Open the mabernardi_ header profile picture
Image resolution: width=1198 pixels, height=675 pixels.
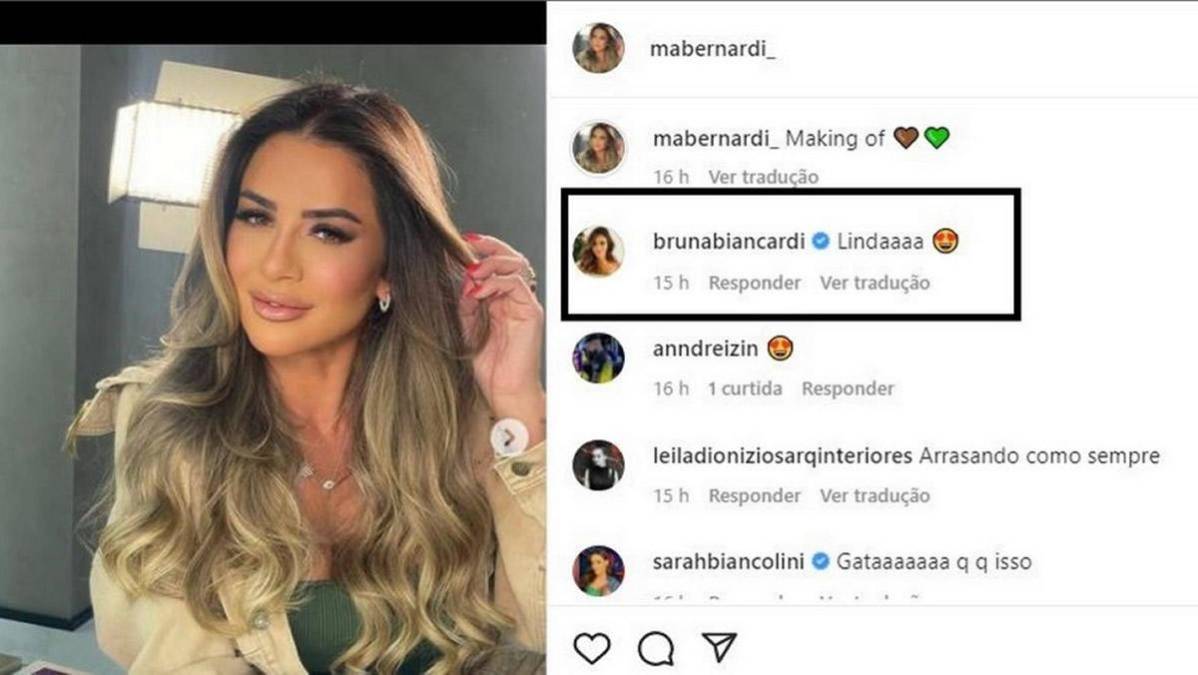click(598, 47)
